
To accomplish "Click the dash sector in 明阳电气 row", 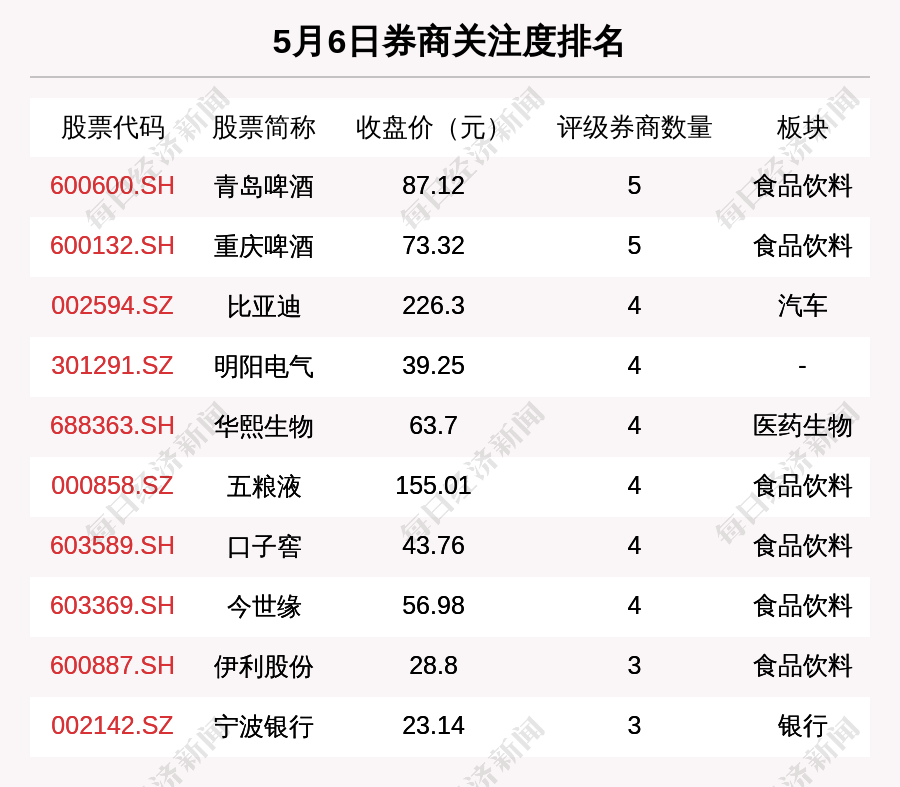I will (802, 366).
